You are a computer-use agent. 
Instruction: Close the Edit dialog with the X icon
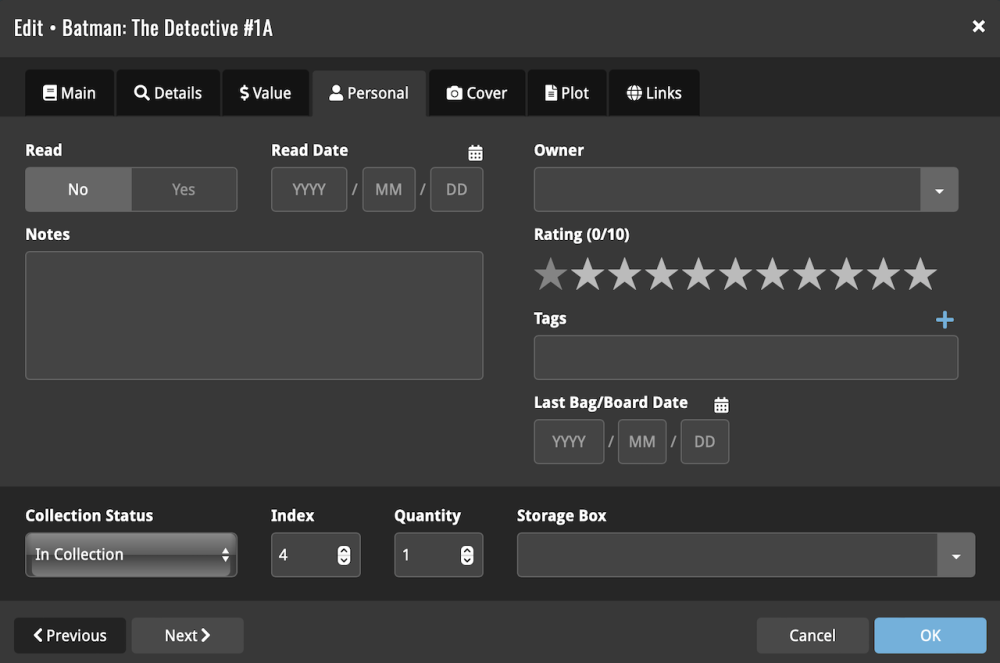979,27
